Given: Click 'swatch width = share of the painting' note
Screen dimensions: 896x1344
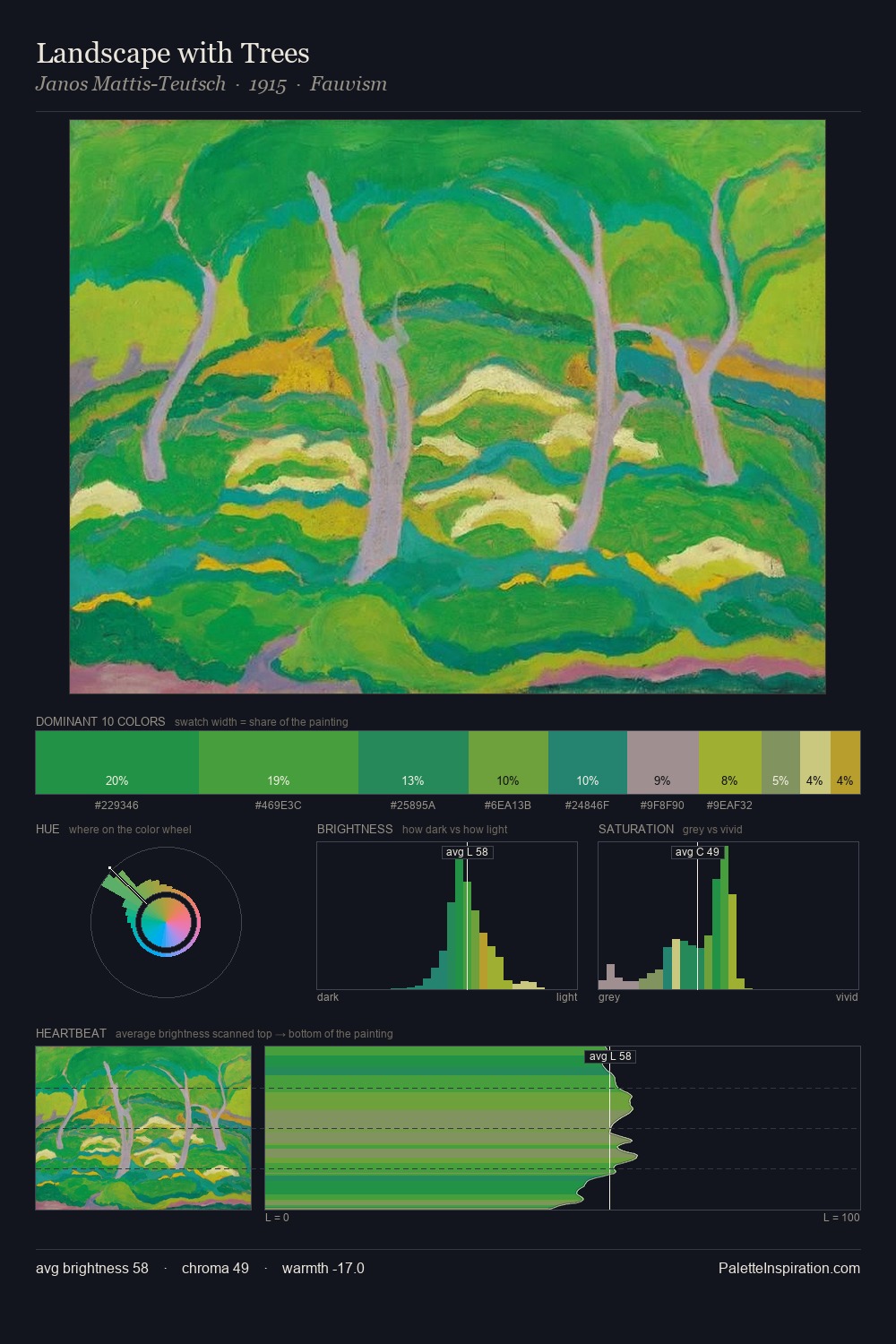Looking at the screenshot, I should pyautogui.click(x=262, y=722).
